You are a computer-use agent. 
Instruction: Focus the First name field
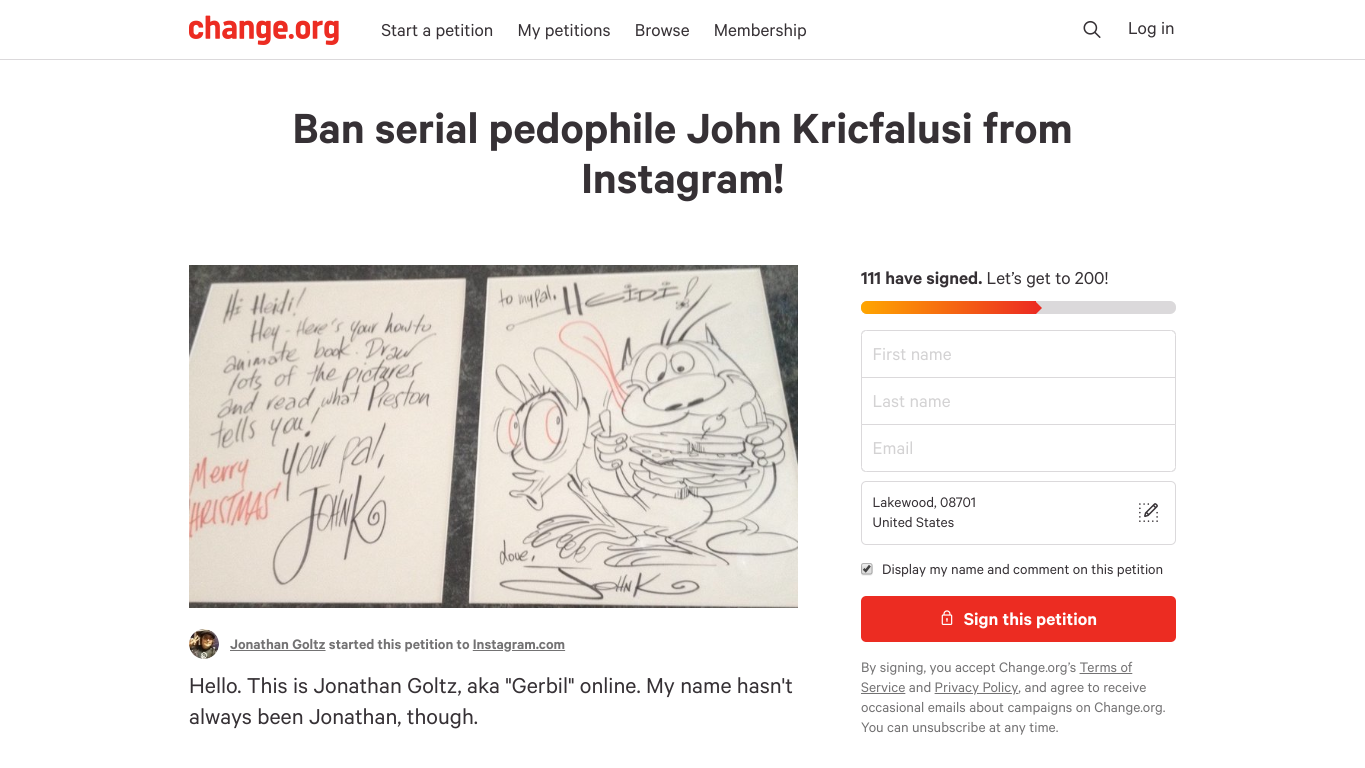(1018, 354)
